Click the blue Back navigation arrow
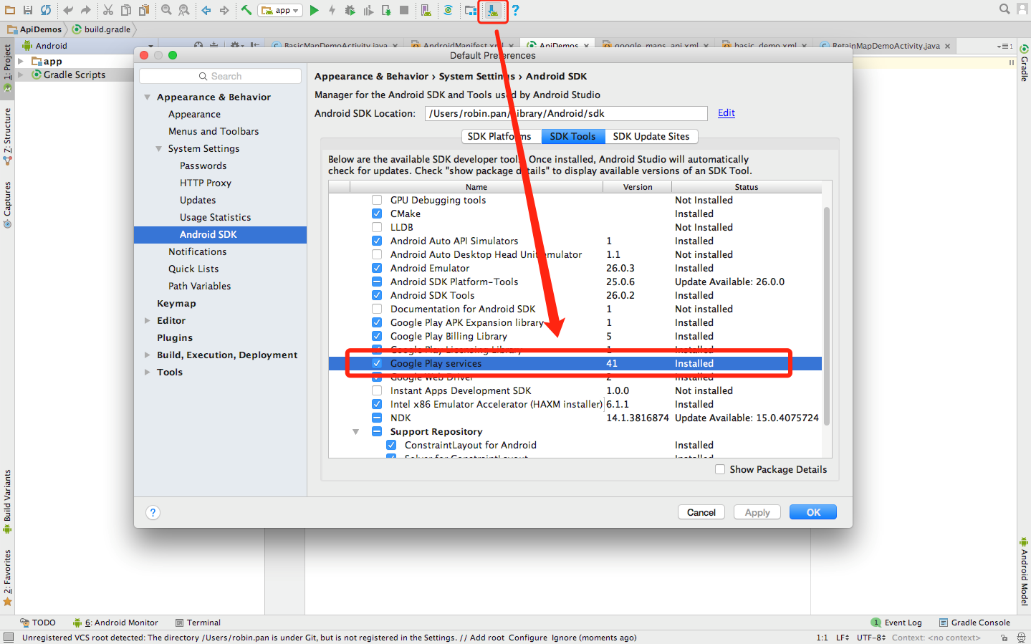Image resolution: width=1031 pixels, height=644 pixels. point(206,10)
